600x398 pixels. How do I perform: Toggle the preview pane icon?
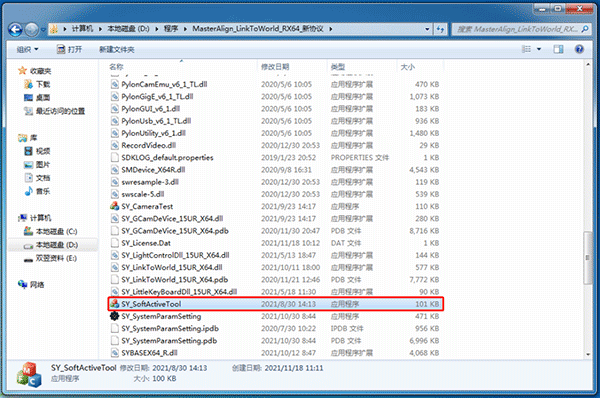point(558,49)
